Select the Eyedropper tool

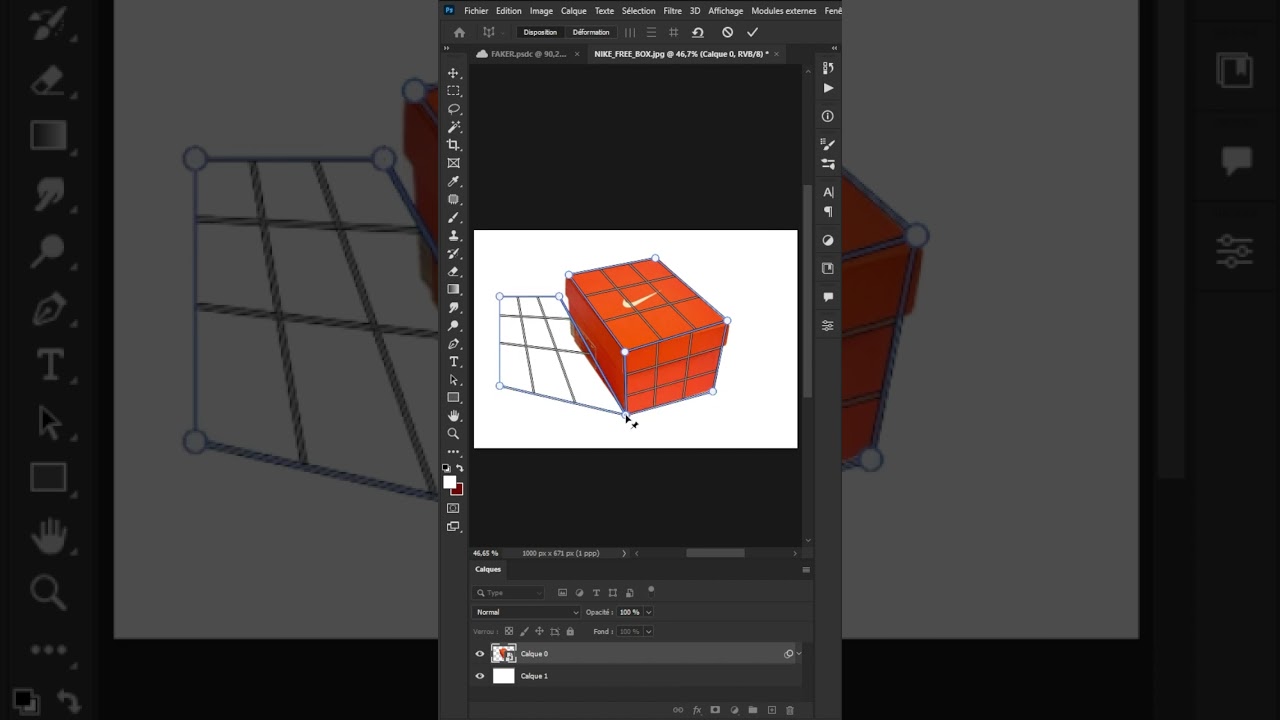click(453, 181)
